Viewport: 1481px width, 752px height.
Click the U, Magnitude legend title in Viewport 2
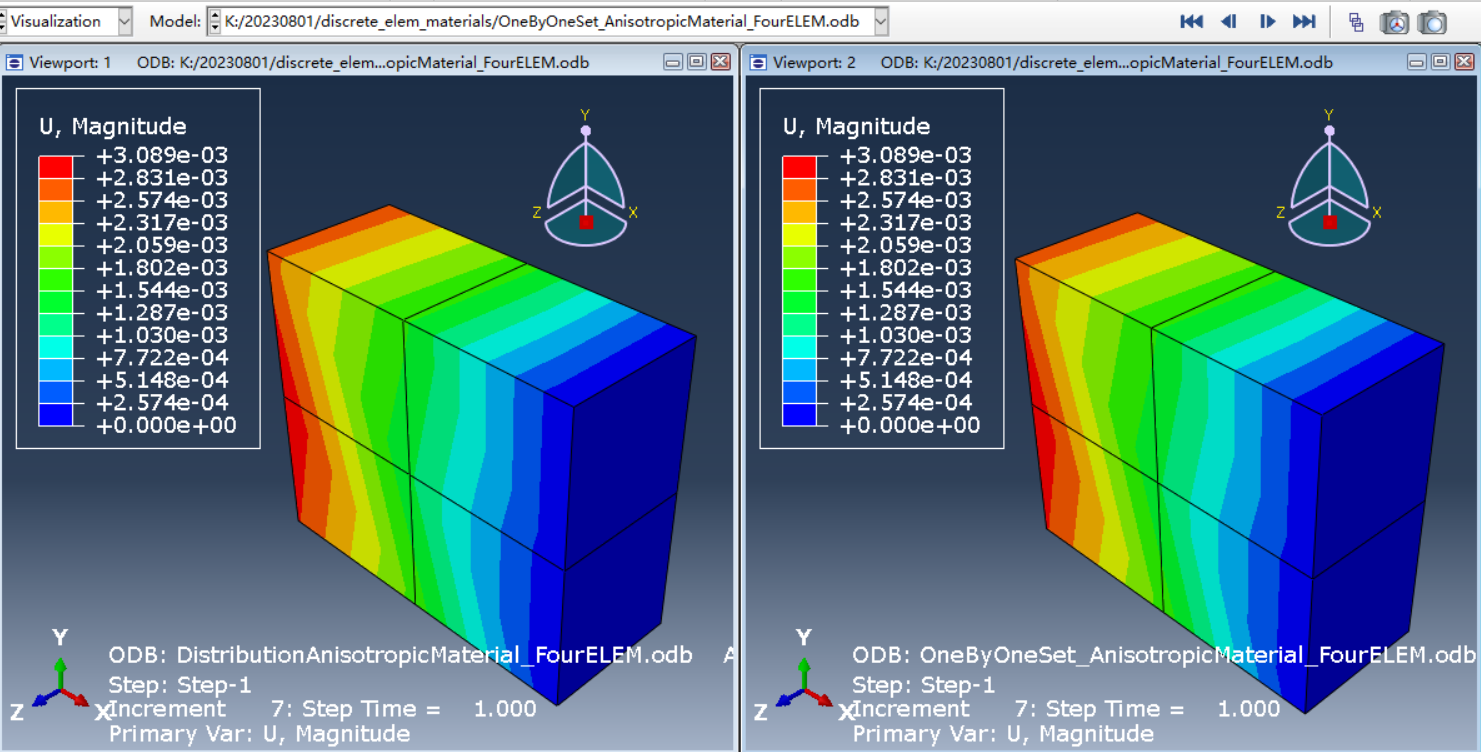click(x=855, y=126)
